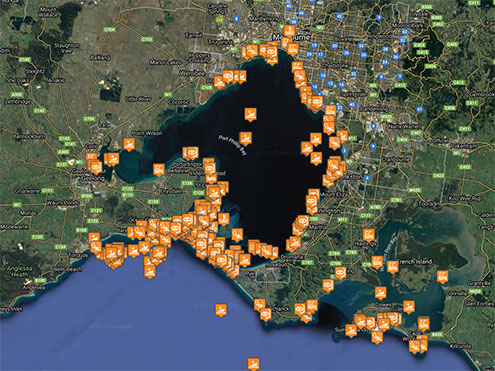This screenshot has height=371, width=495.
Task: Click the Point Wilson label
Action: [x=147, y=133]
